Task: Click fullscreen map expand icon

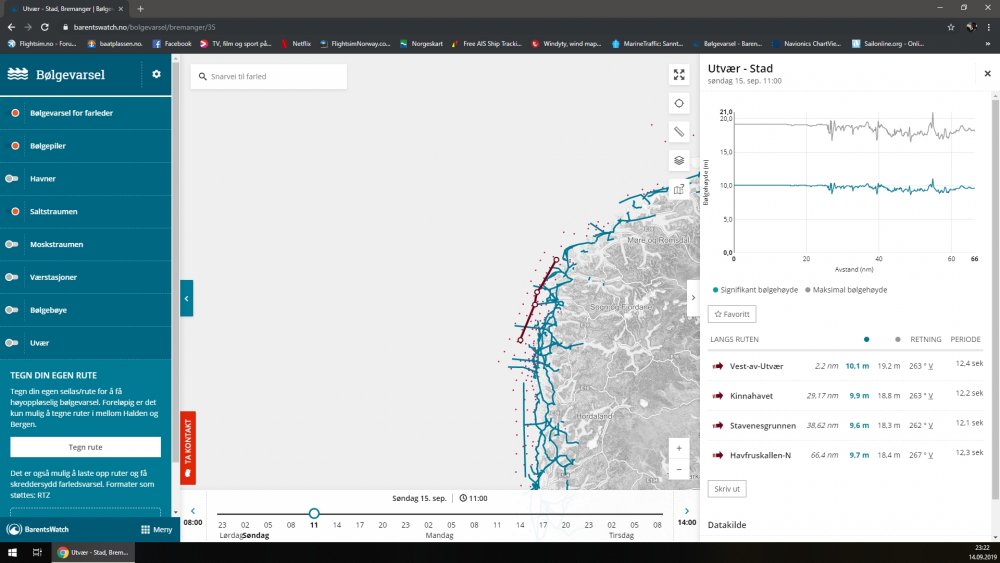Action: point(679,75)
